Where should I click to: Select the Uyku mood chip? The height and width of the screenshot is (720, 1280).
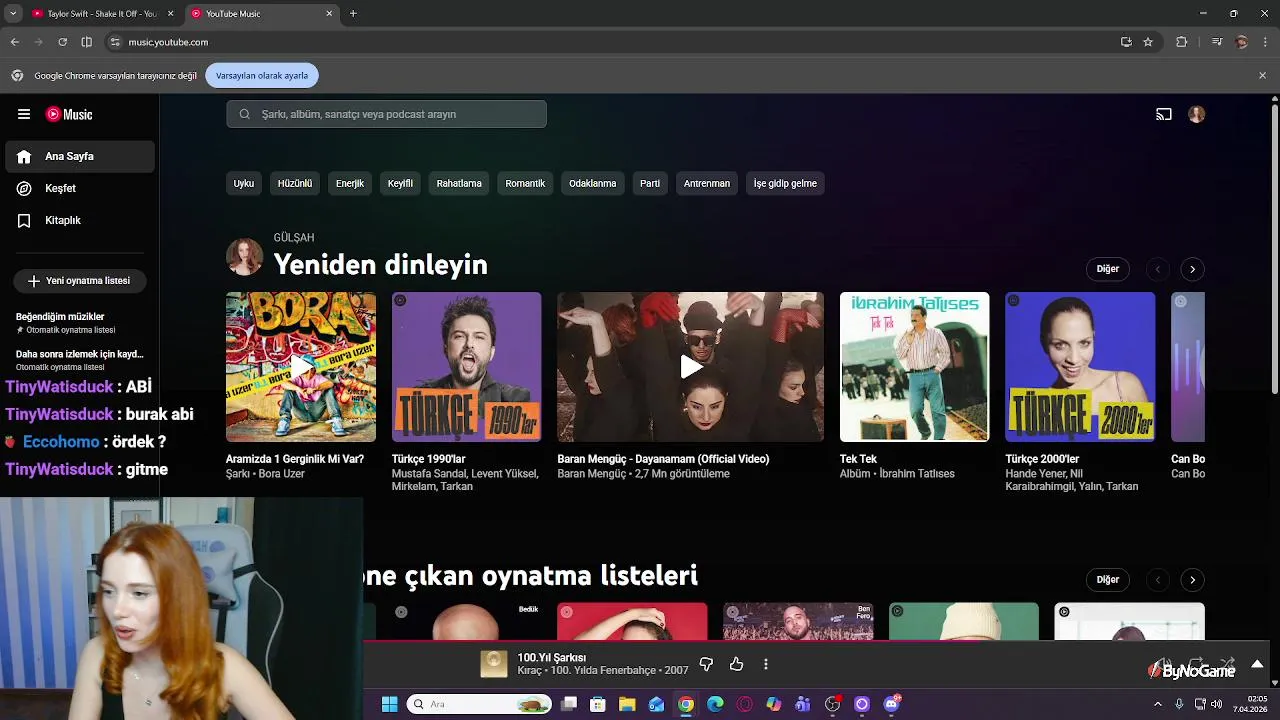point(244,184)
